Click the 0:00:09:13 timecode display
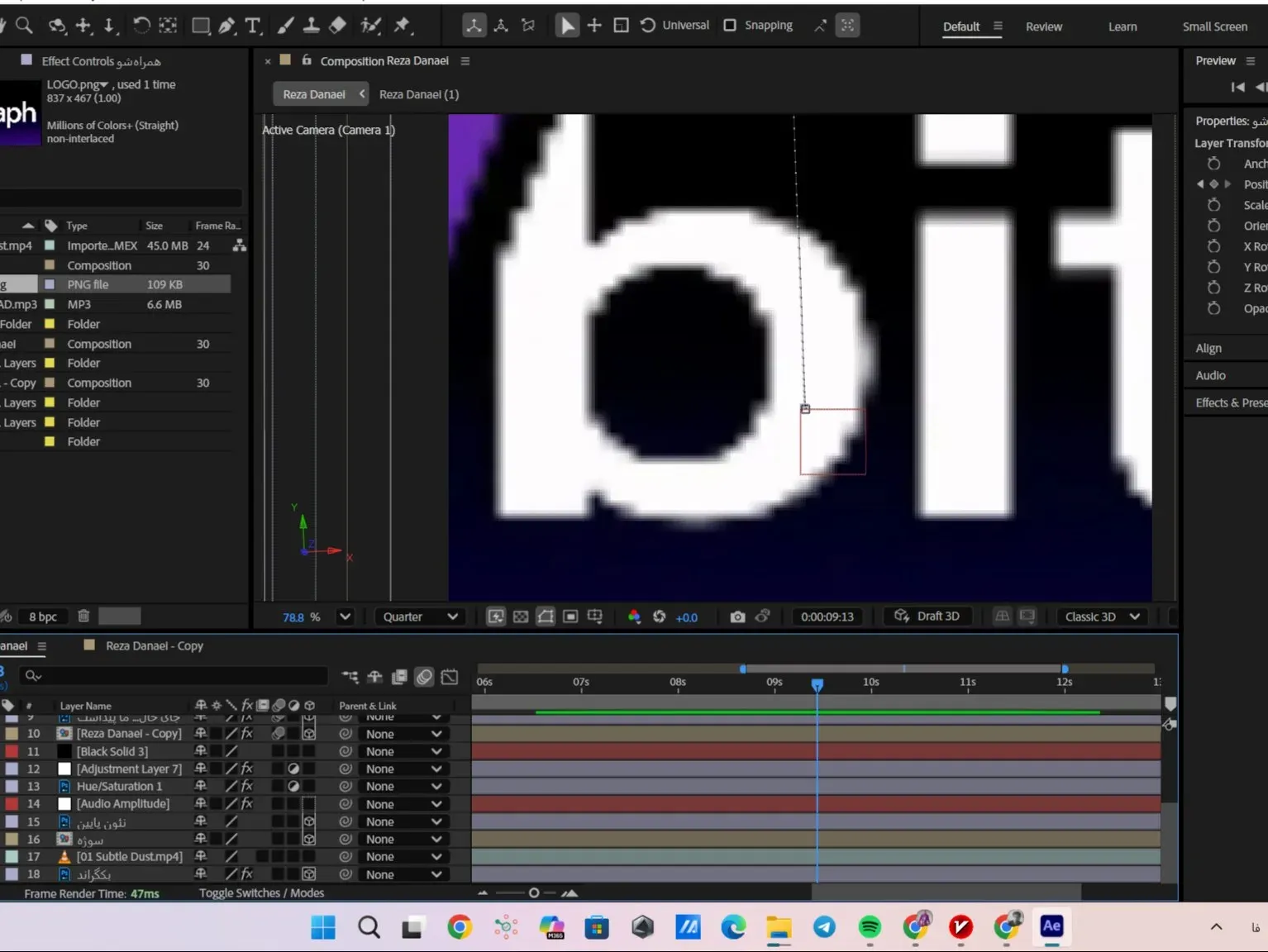Image resolution: width=1268 pixels, height=952 pixels. point(827,616)
